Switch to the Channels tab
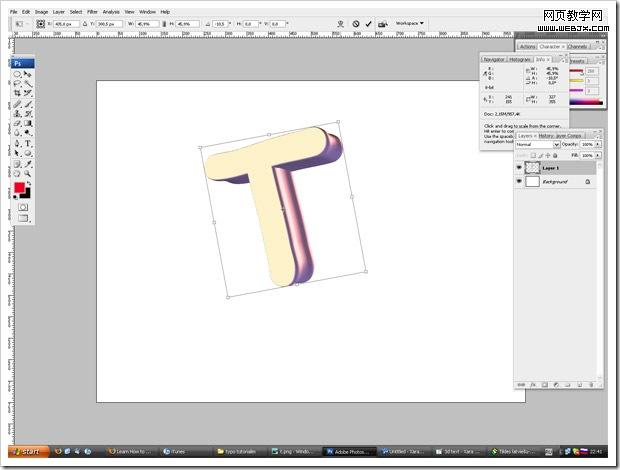Image resolution: width=620 pixels, height=470 pixels. [x=577, y=47]
